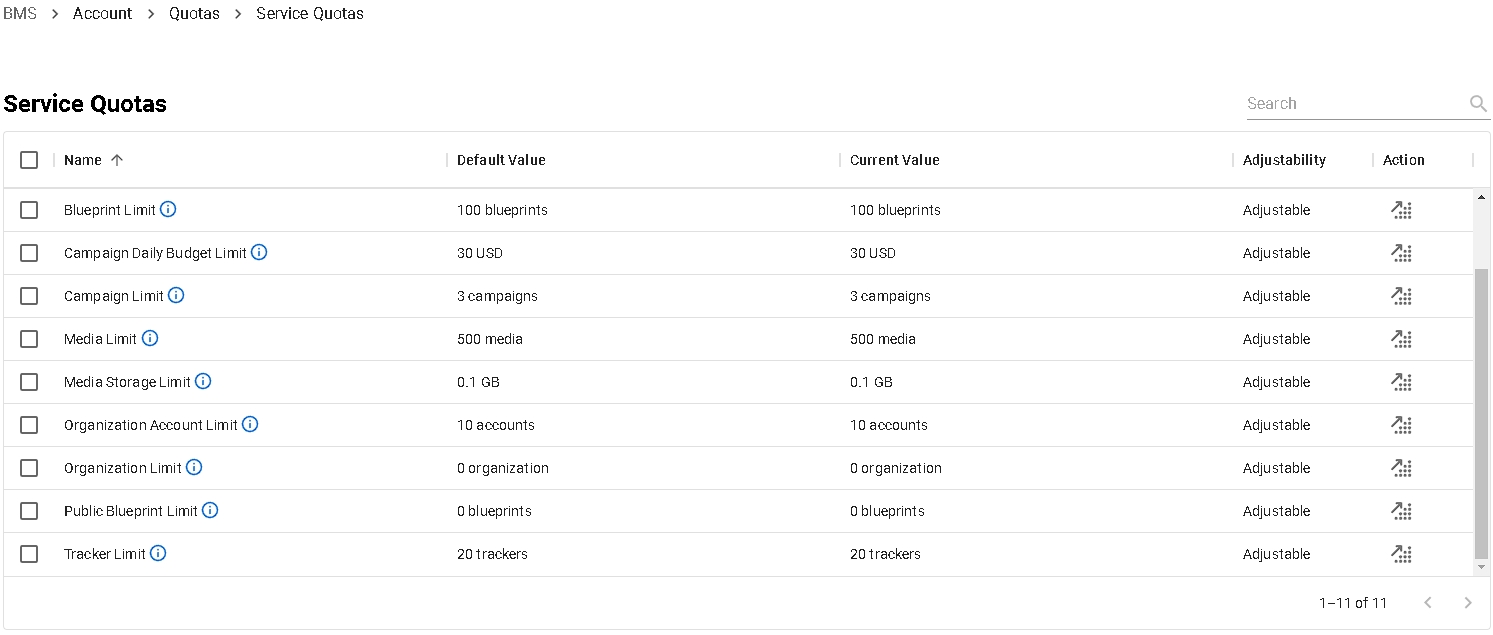Click the search magnifier icon
This screenshot has width=1493, height=635.
point(1478,104)
